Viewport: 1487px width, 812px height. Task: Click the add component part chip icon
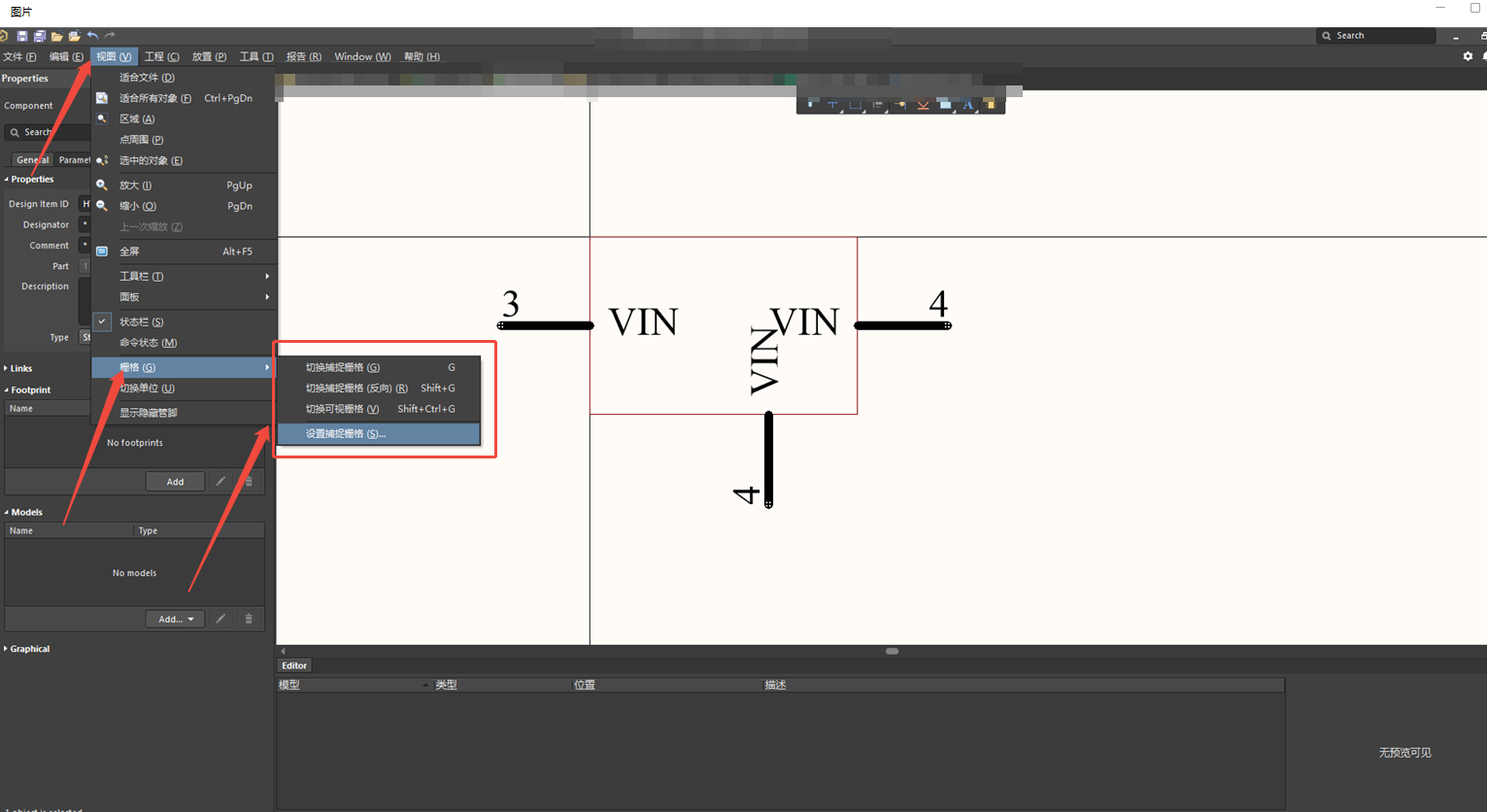[x=990, y=104]
